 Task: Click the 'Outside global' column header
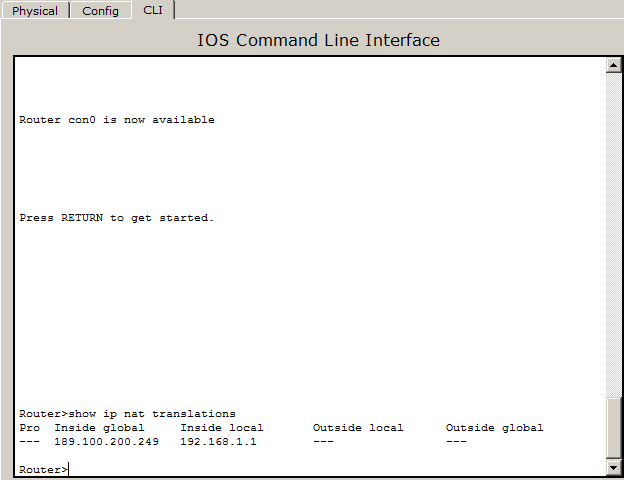[494, 428]
